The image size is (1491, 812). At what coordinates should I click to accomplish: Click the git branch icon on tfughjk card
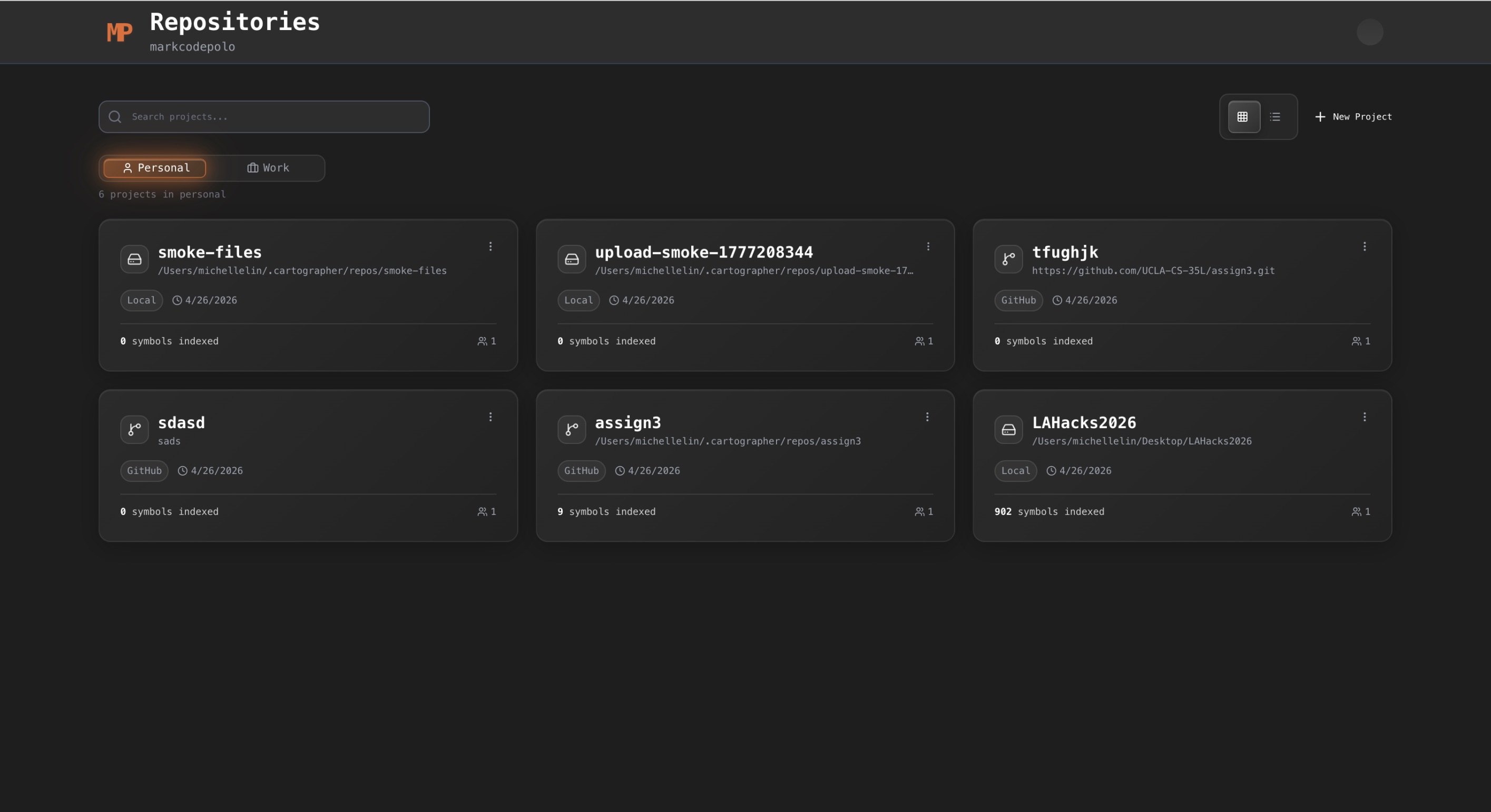click(x=1008, y=259)
